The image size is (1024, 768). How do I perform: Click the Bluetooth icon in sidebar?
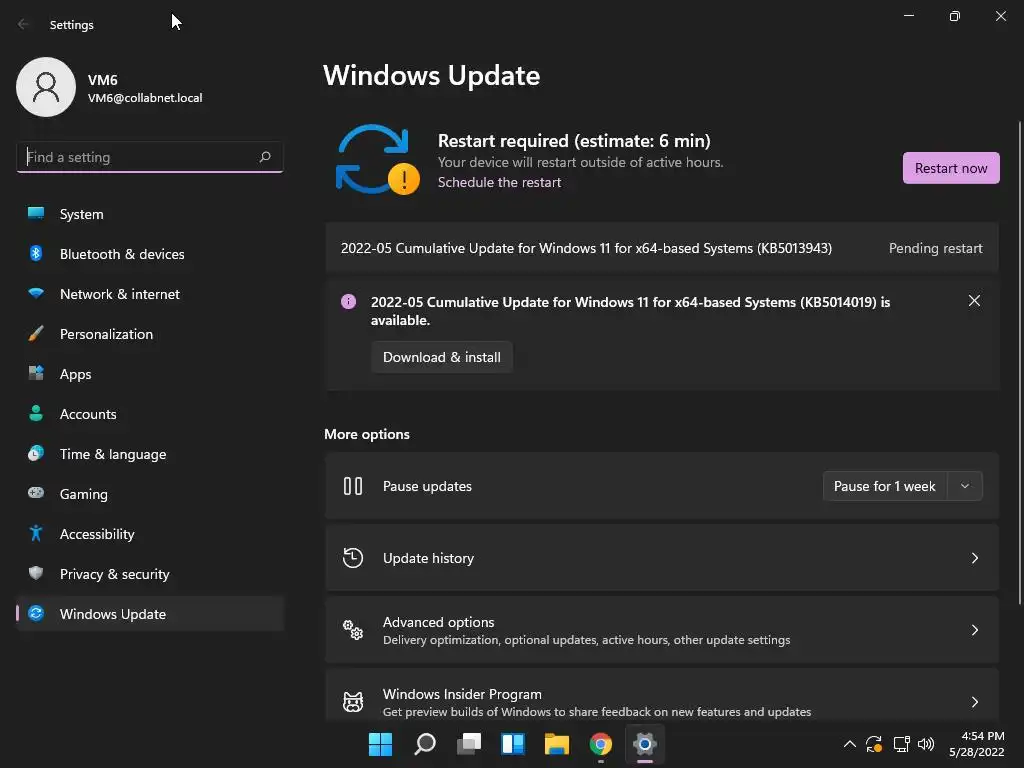pyautogui.click(x=36, y=253)
